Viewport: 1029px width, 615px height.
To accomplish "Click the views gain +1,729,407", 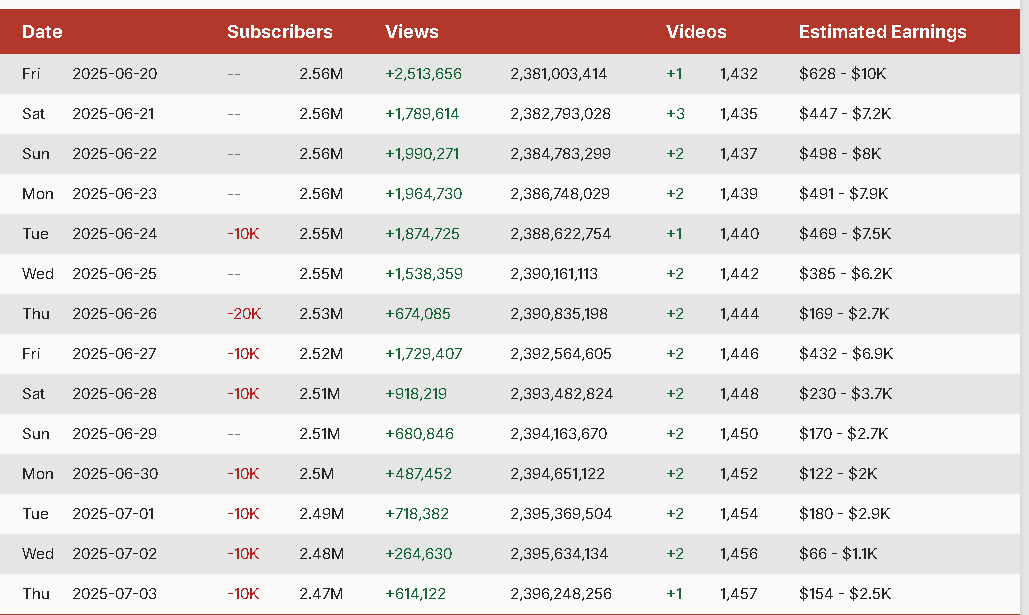I will [x=423, y=354].
